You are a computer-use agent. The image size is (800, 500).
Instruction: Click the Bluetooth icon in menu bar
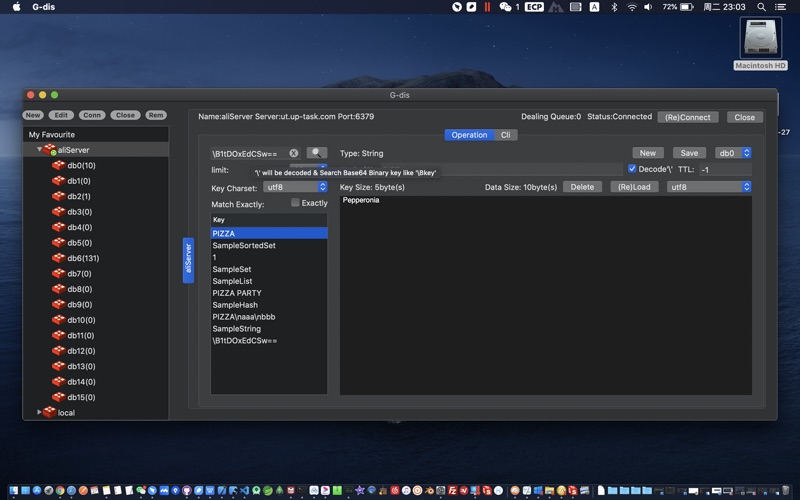pos(614,7)
